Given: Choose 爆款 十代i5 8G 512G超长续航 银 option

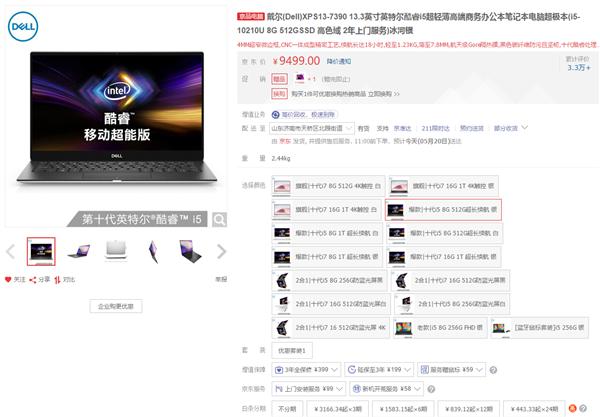Looking at the screenshot, I should point(443,210).
